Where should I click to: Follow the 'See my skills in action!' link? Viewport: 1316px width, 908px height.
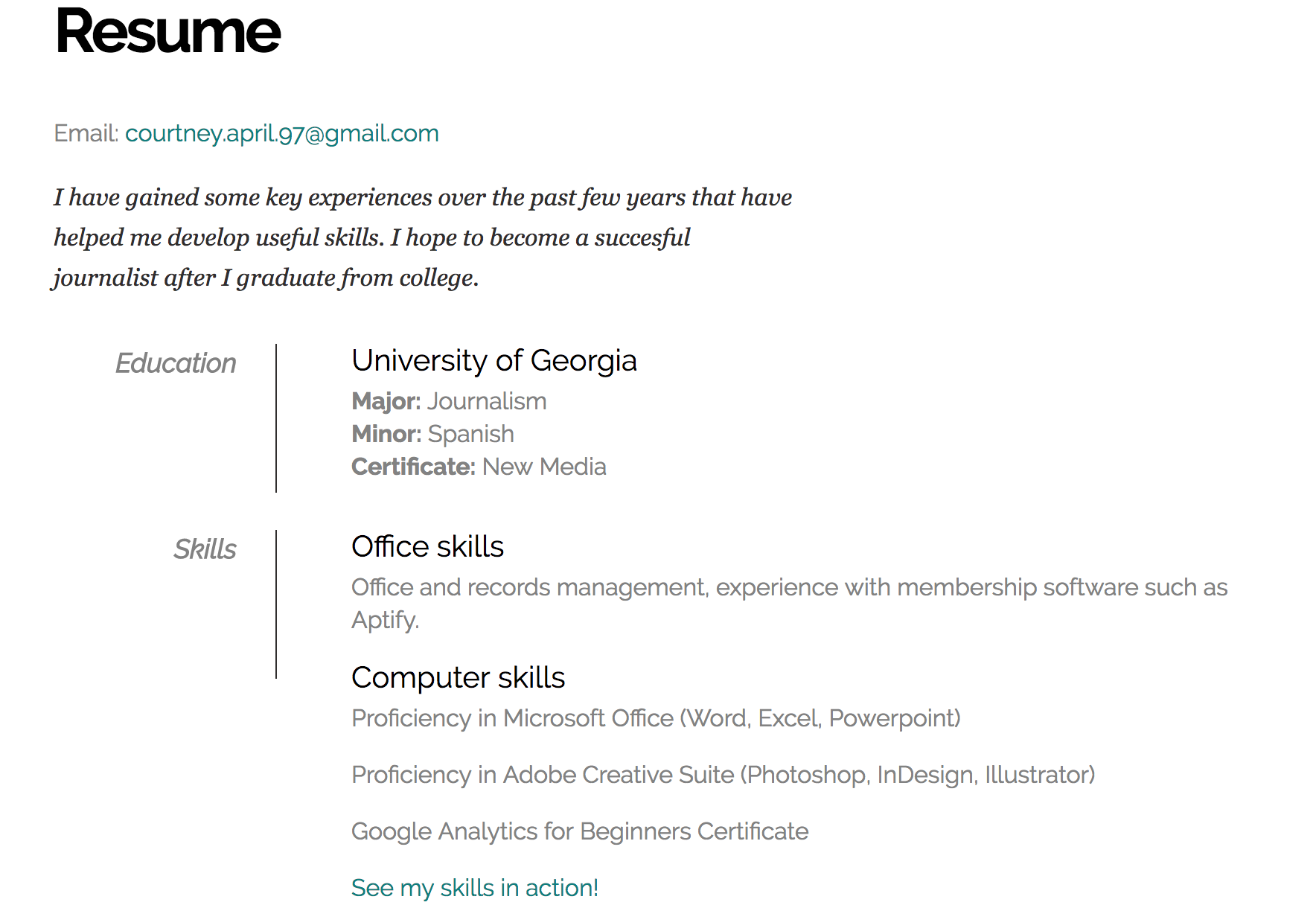coord(475,888)
